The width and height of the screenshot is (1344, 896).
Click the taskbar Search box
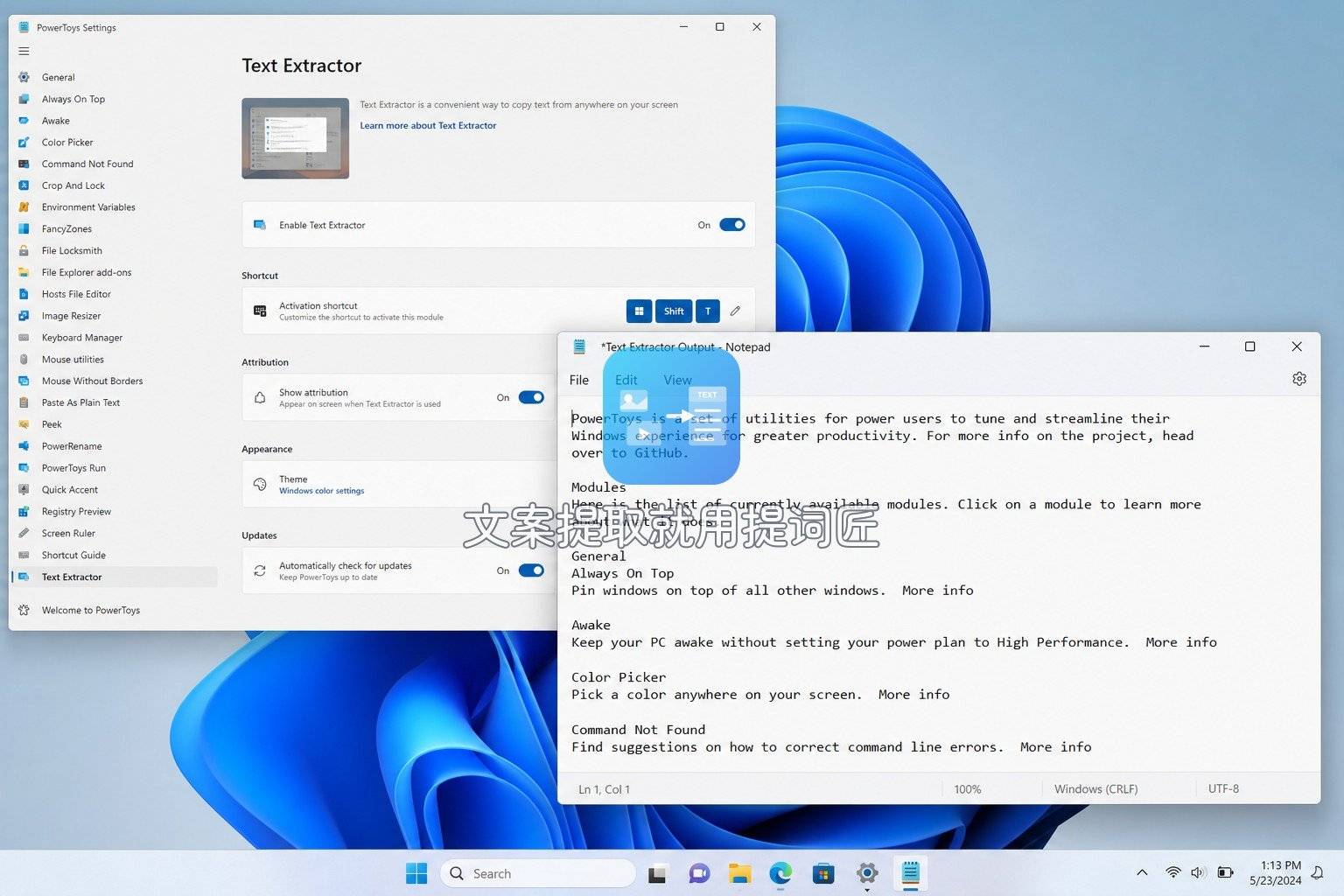[538, 873]
